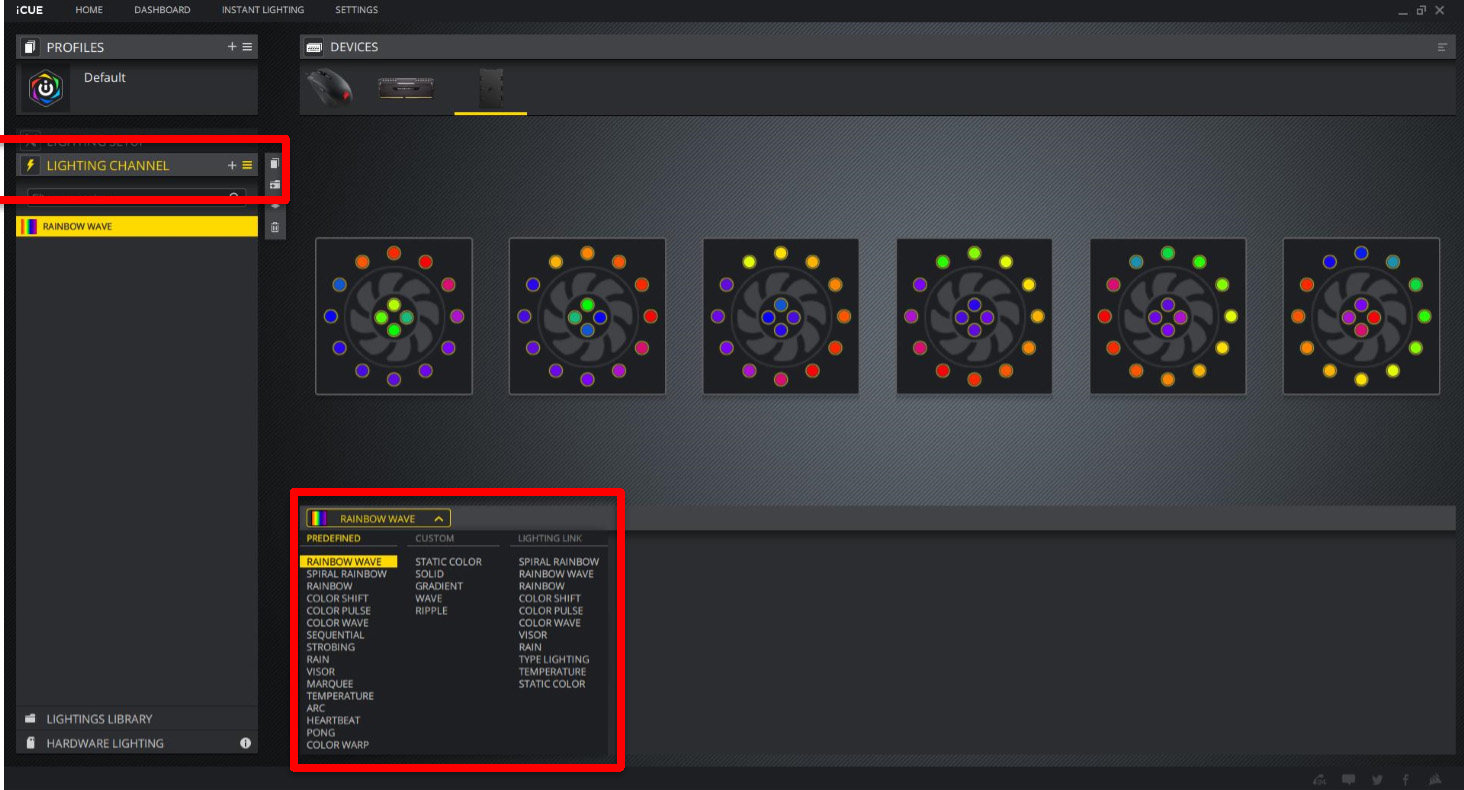Choose Spiral Rainbow under Predefined
The image size is (1464, 790).
[x=346, y=574]
